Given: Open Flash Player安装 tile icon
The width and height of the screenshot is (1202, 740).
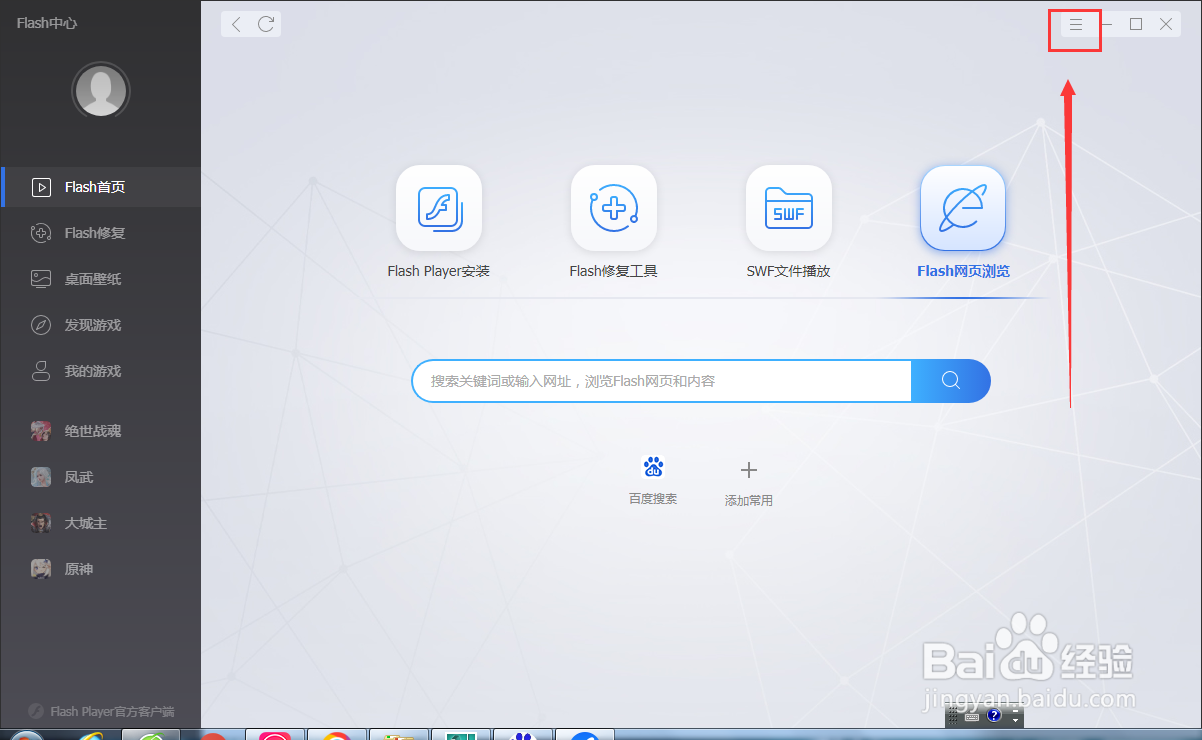Looking at the screenshot, I should 439,208.
